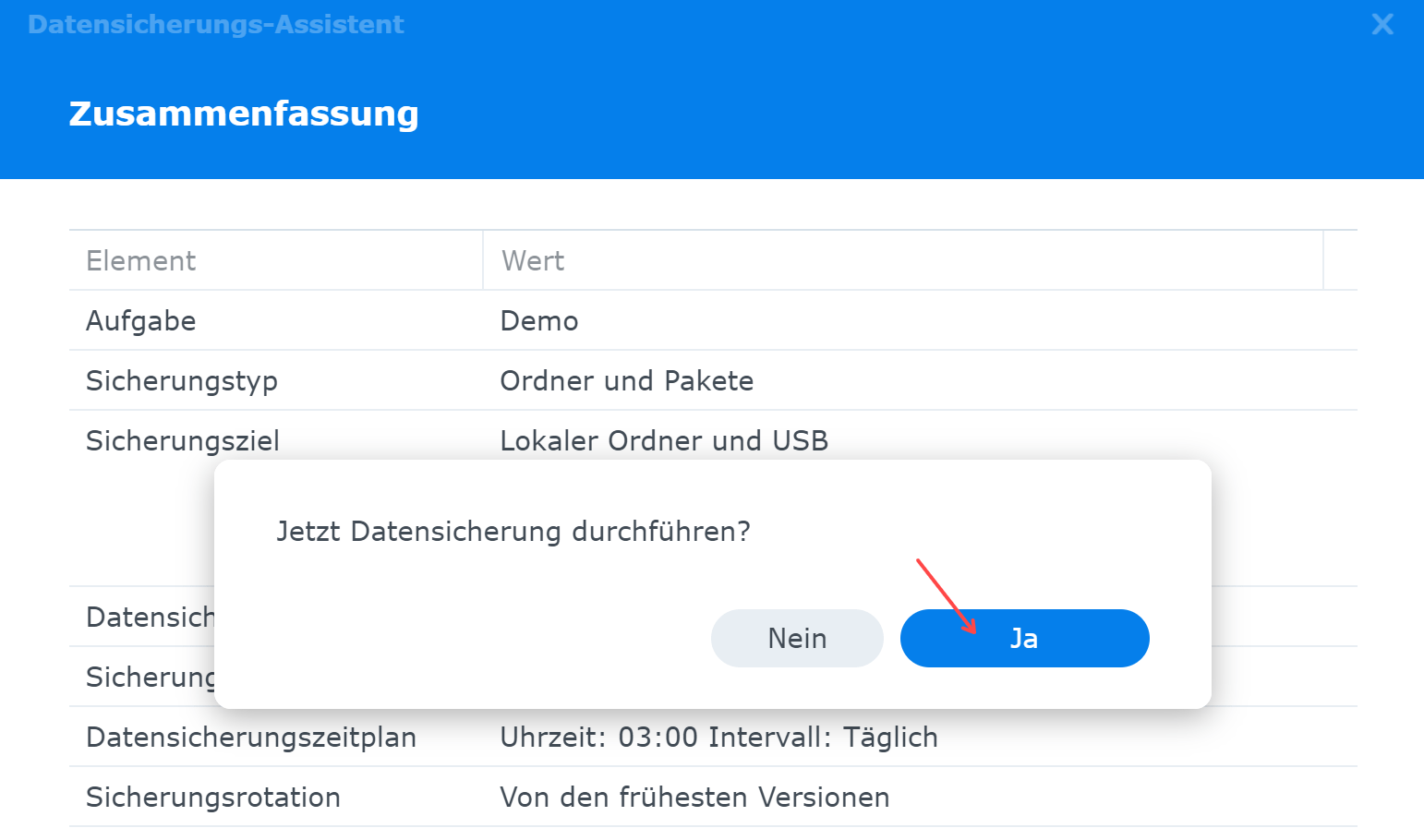Decline the backup by clicking Nein
Viewport: 1424px width, 840px height.
point(797,638)
